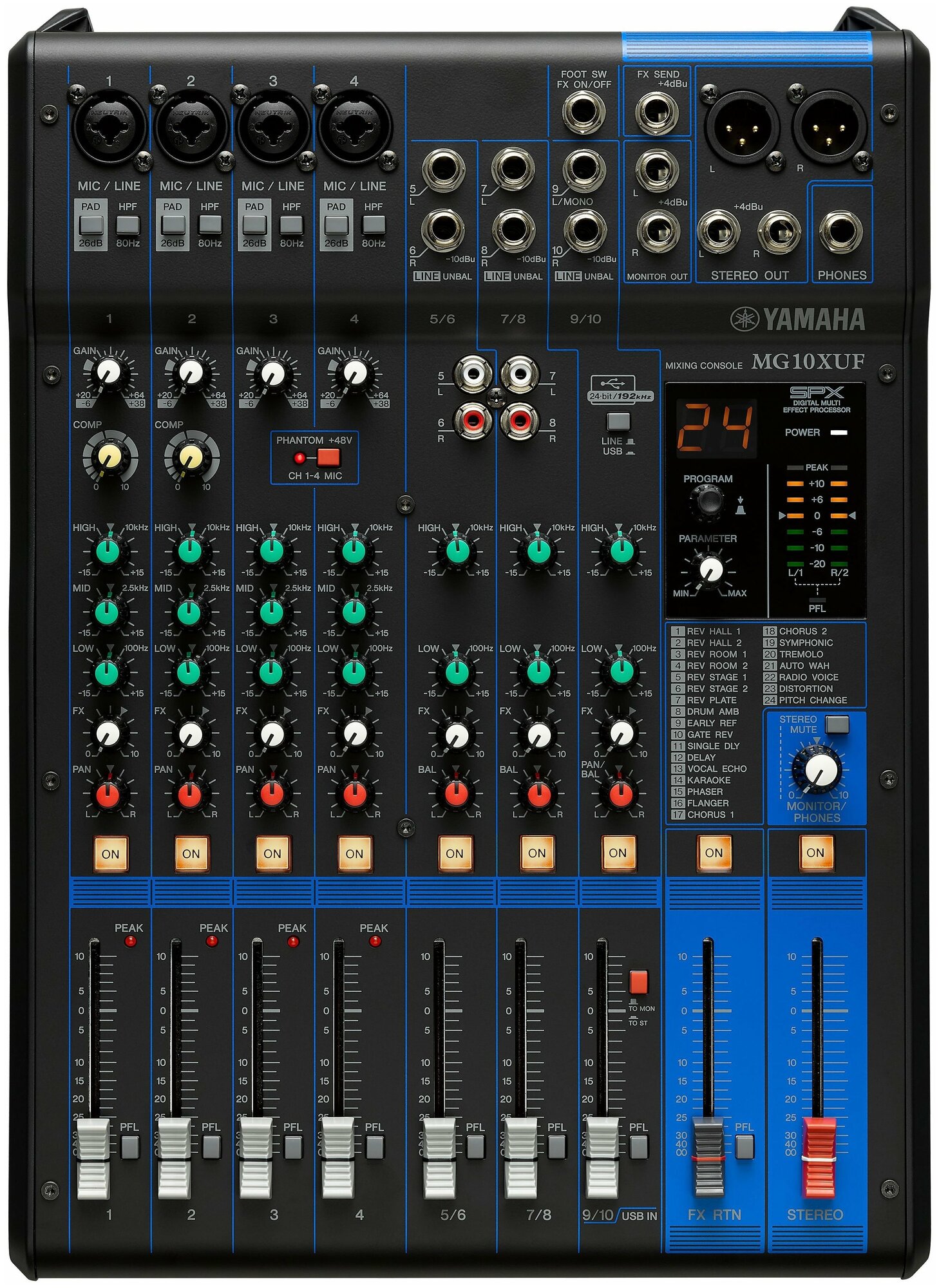The height and width of the screenshot is (1288, 939).
Task: Click the channel 2 MID EQ knob
Action: 189,612
